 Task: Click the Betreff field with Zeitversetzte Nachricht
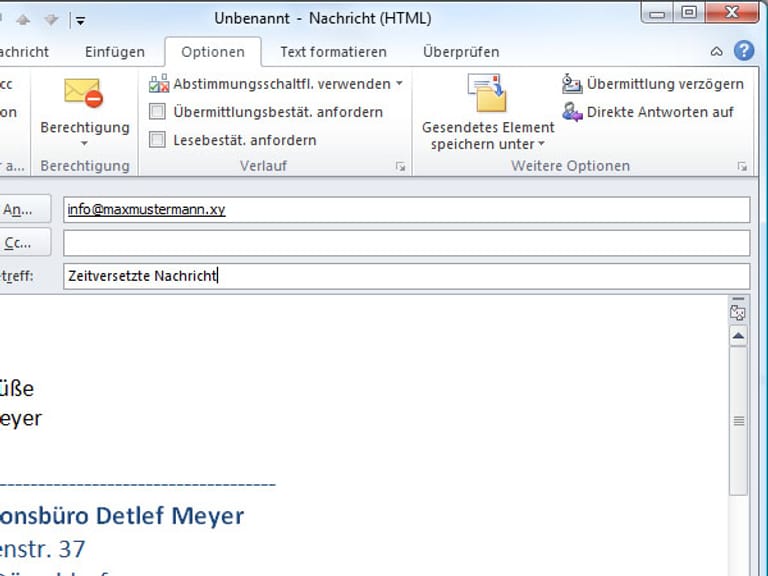point(407,276)
